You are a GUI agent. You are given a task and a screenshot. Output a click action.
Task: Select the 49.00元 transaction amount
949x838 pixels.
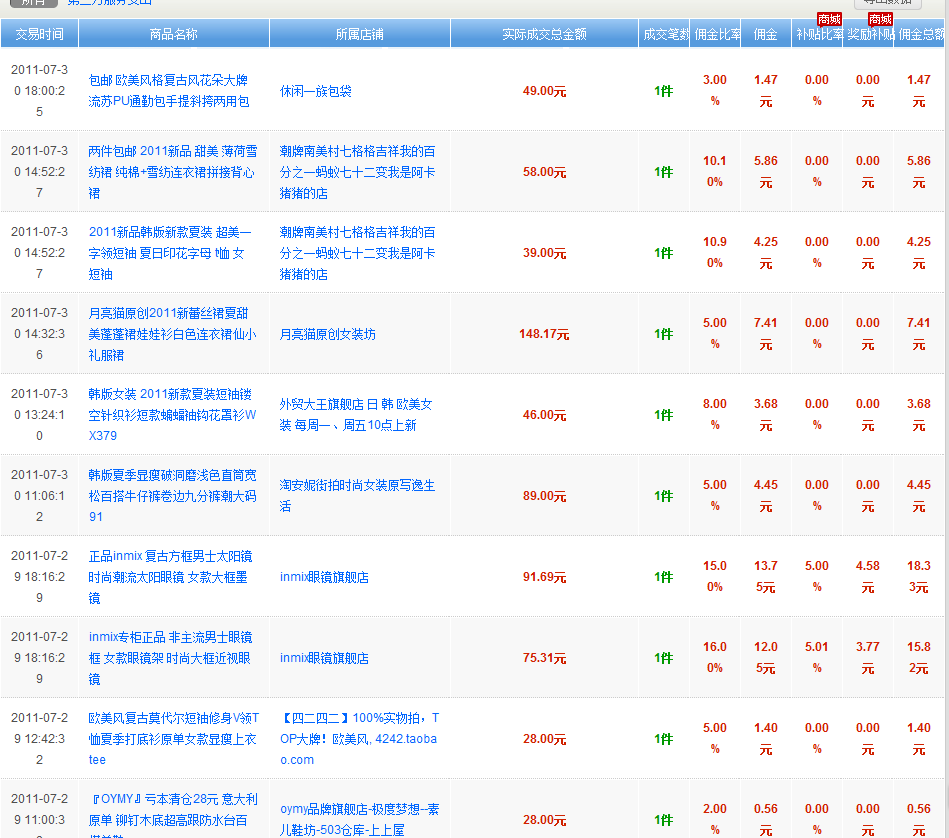pyautogui.click(x=544, y=91)
